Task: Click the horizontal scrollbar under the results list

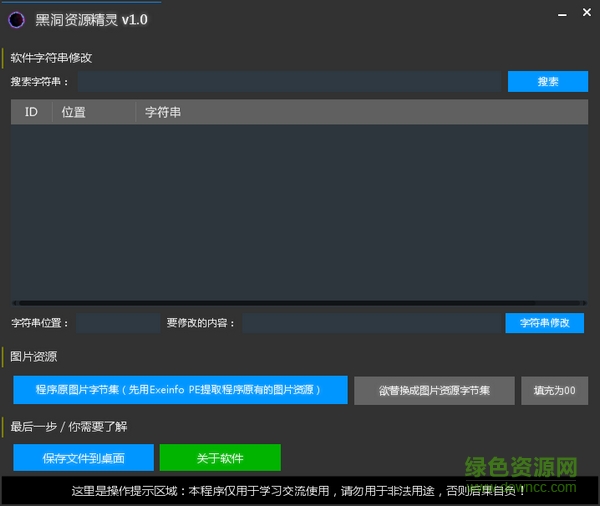Action: [x=300, y=303]
